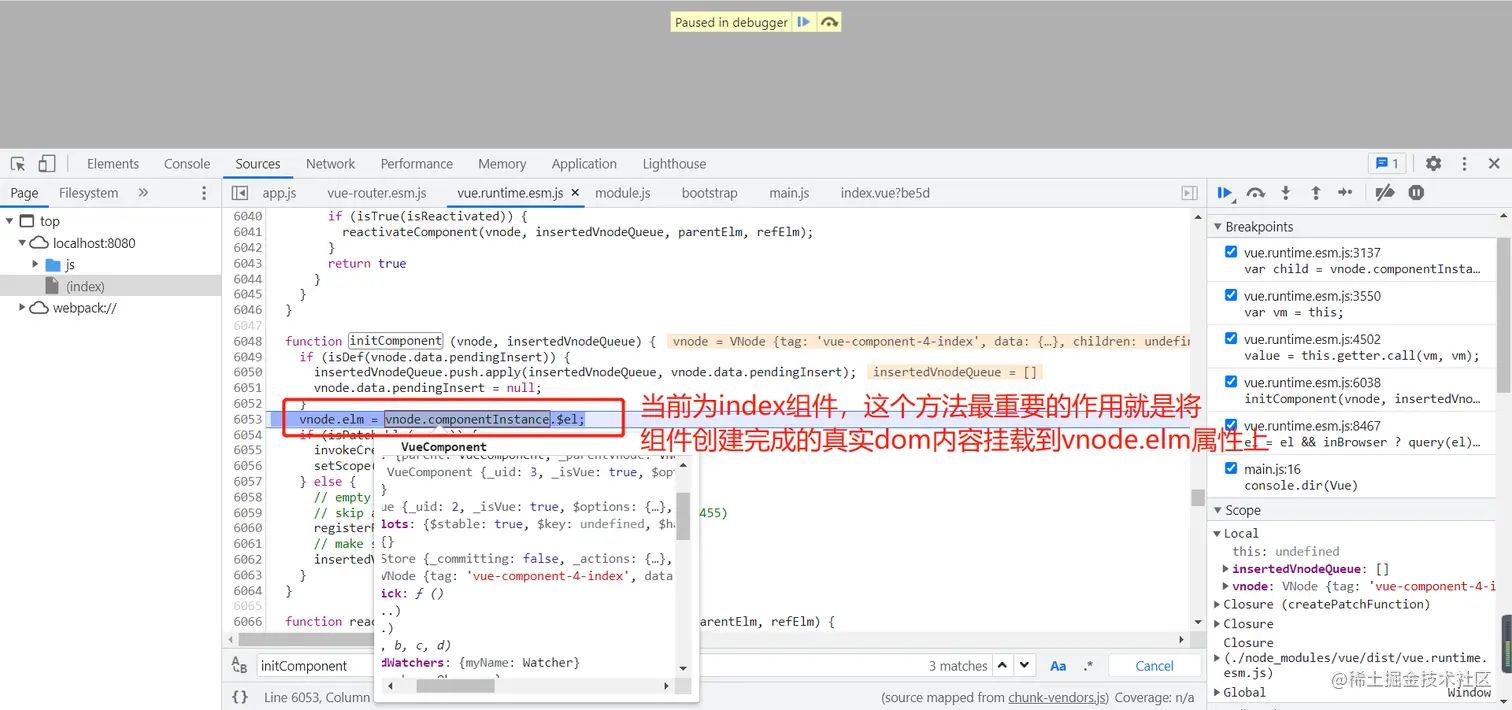
Task: Step over next function call
Action: [x=1256, y=193]
